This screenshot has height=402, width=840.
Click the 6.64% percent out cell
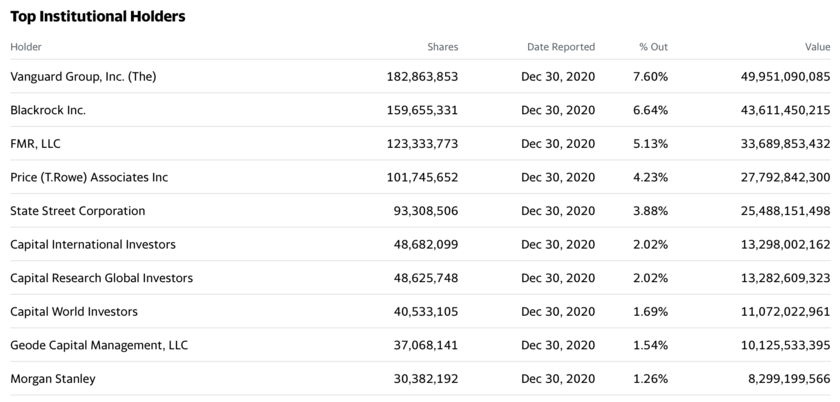tap(650, 110)
